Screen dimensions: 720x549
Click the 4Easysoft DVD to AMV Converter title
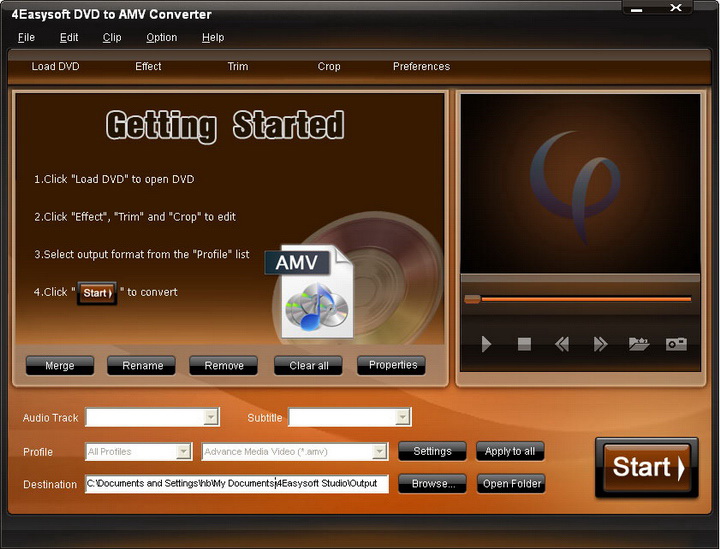coord(112,15)
